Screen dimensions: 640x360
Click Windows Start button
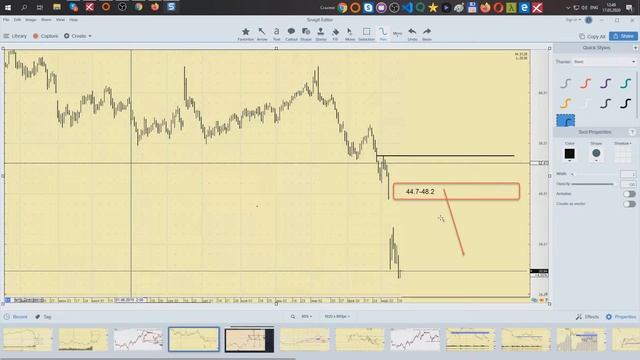pyautogui.click(x=8, y=7)
